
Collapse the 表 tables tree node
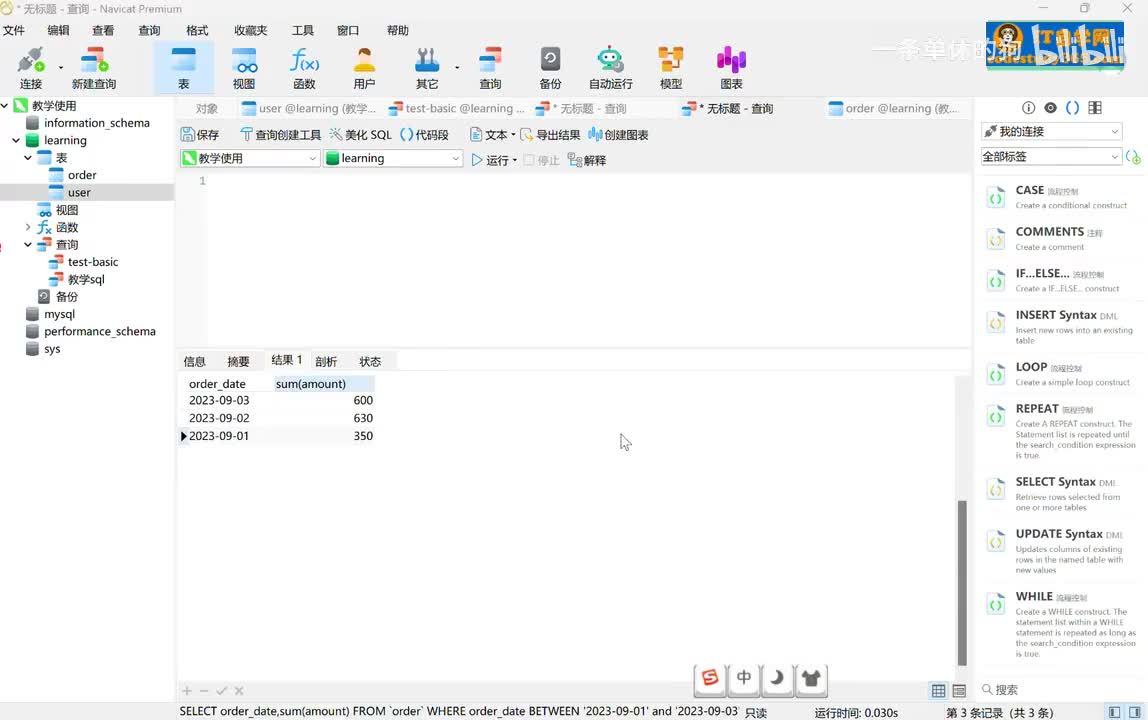28,157
